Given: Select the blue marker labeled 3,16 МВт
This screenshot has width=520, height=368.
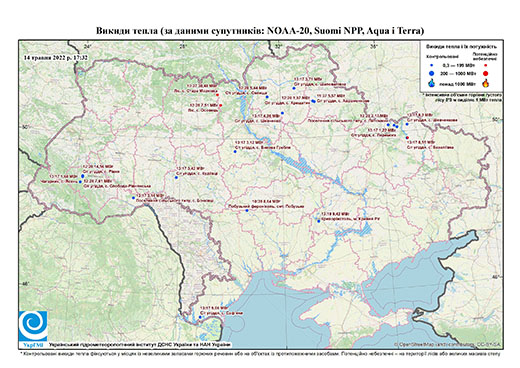Looking at the screenshot, I should [133, 198].
